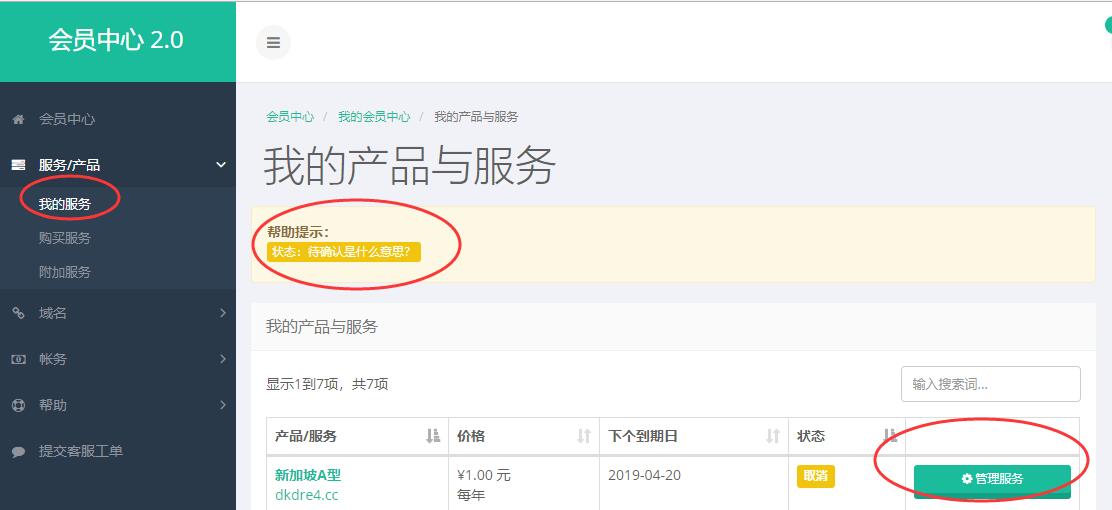
Task: Sort by 产品/服务 column sort icon
Action: click(x=433, y=436)
